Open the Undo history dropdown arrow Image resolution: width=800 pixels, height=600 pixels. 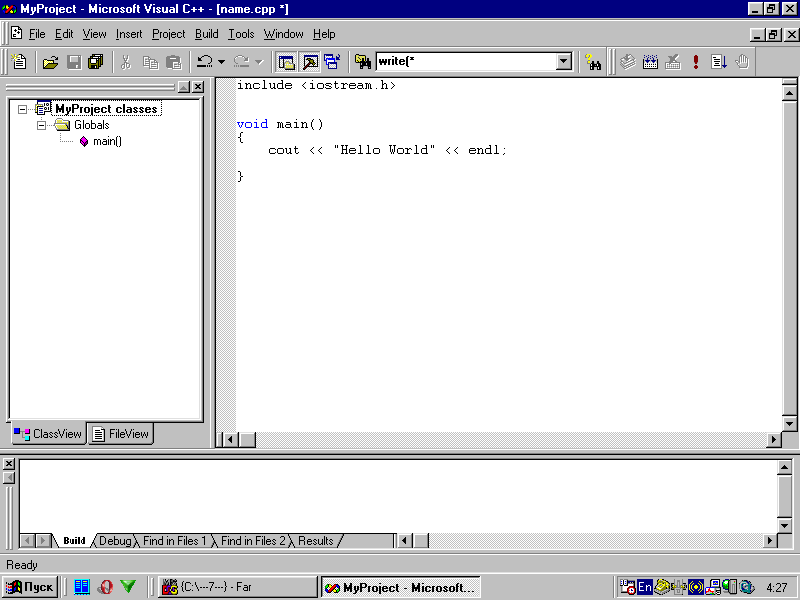[x=221, y=62]
